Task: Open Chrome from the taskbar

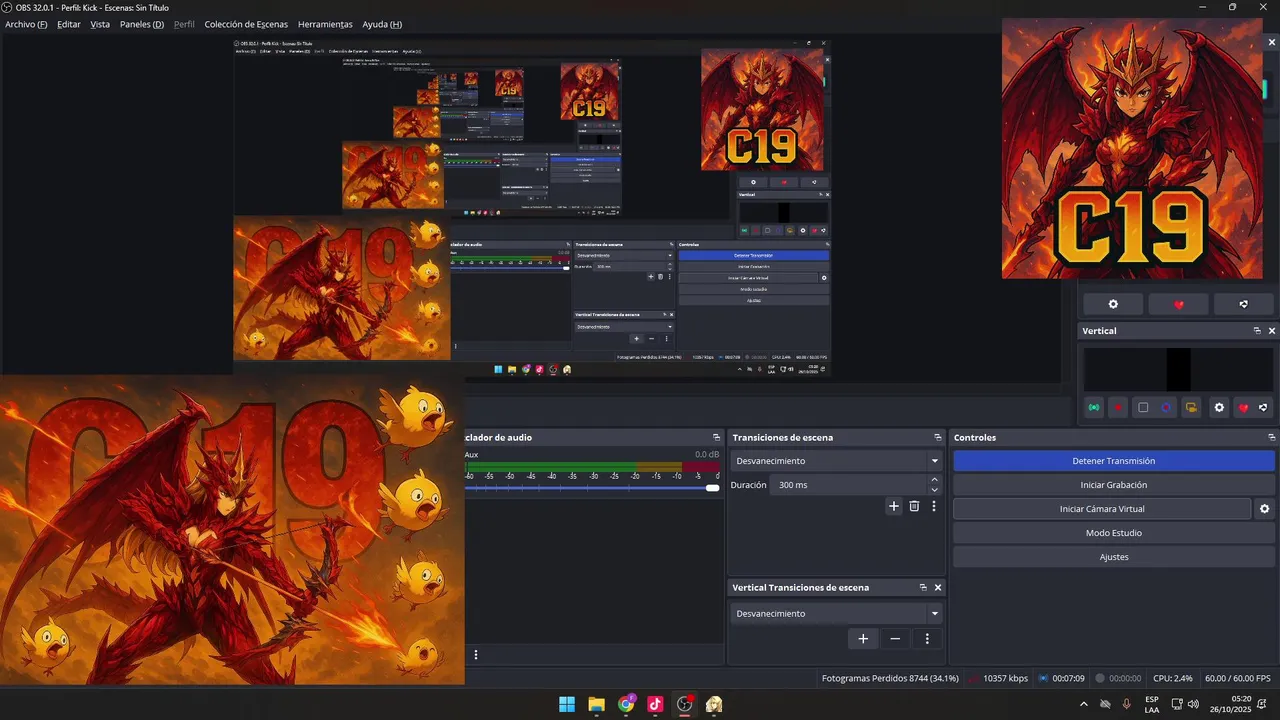Action: pos(626,704)
